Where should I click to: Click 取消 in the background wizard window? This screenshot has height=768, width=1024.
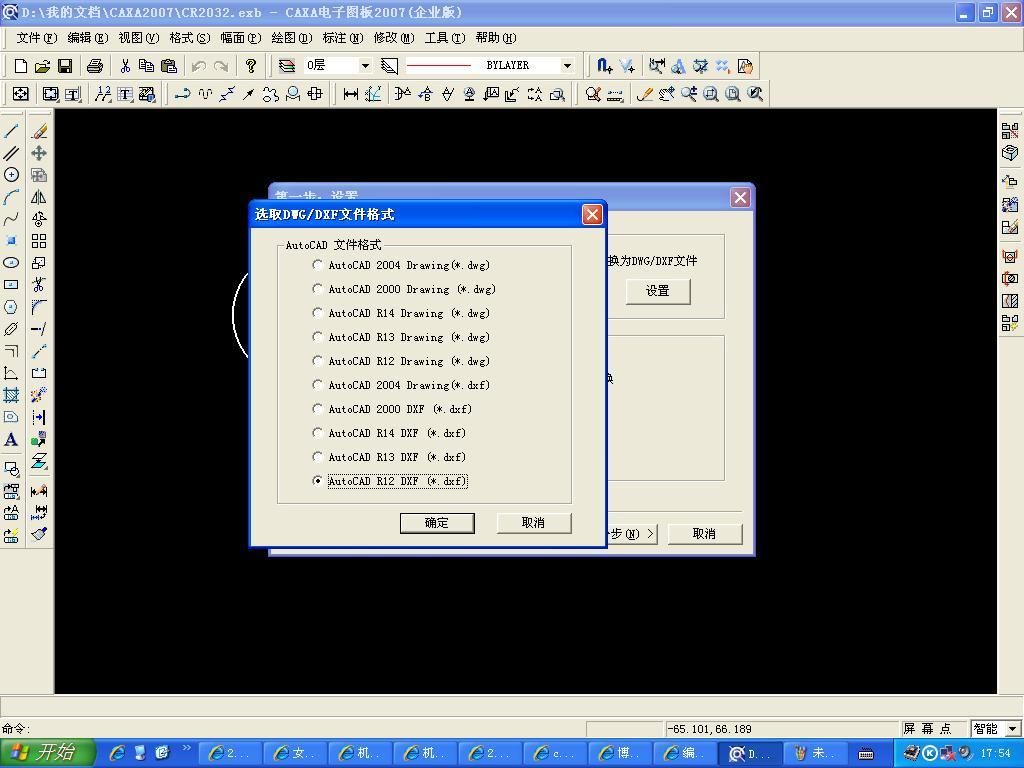(x=704, y=534)
